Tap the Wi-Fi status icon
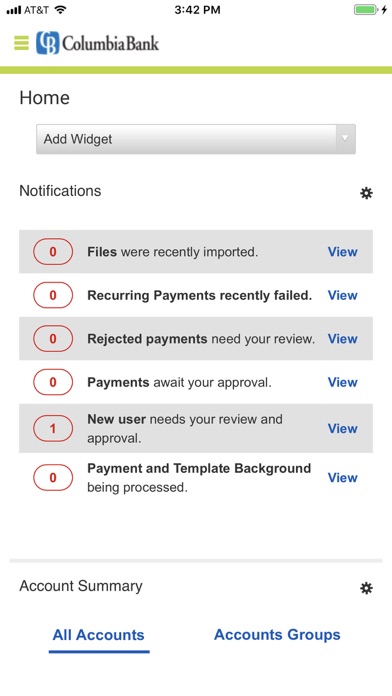This screenshot has width=392, height=696. tap(60, 10)
